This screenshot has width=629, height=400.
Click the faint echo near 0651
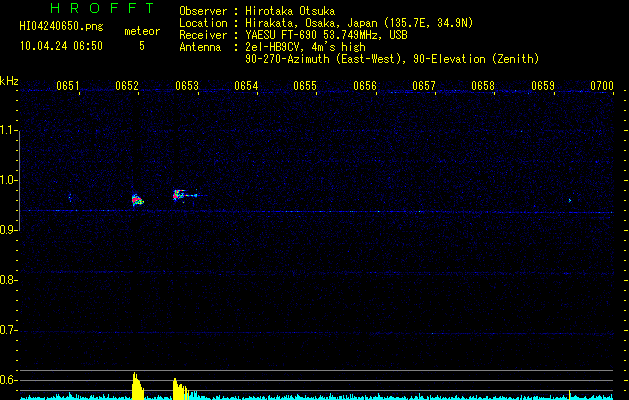point(70,197)
